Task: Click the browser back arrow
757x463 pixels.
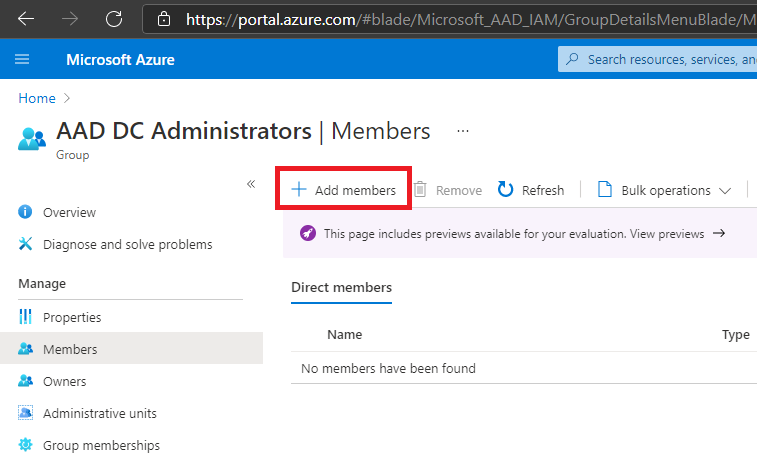Action: [26, 19]
